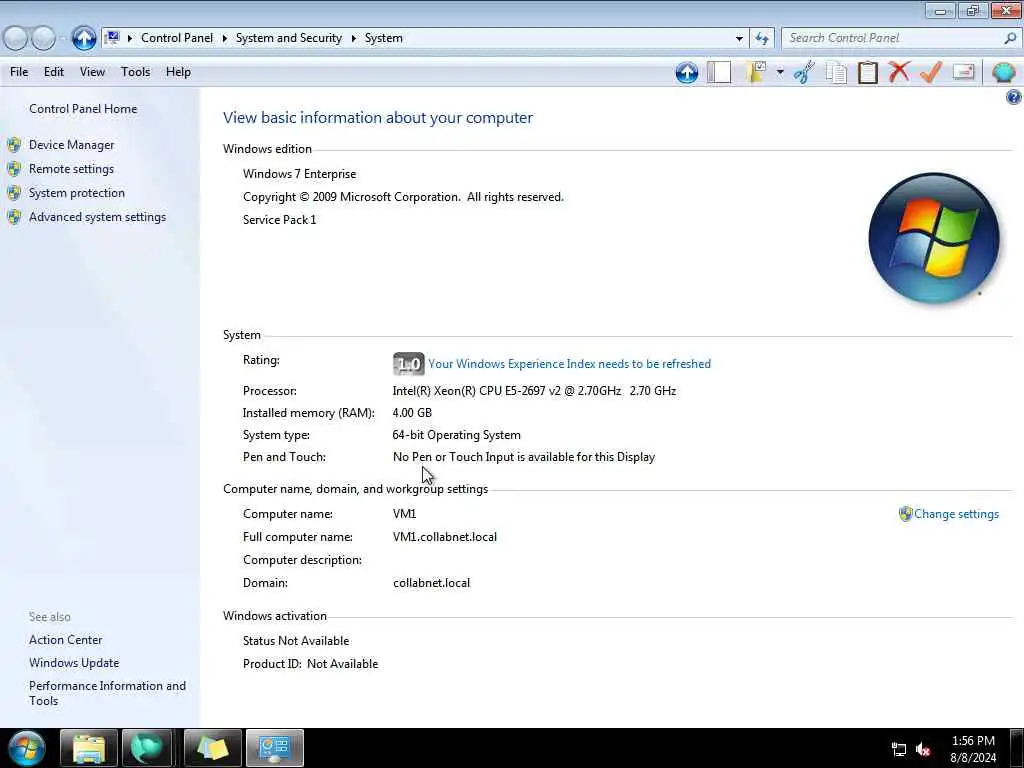Click the '64-bit Operating System' text

point(456,435)
